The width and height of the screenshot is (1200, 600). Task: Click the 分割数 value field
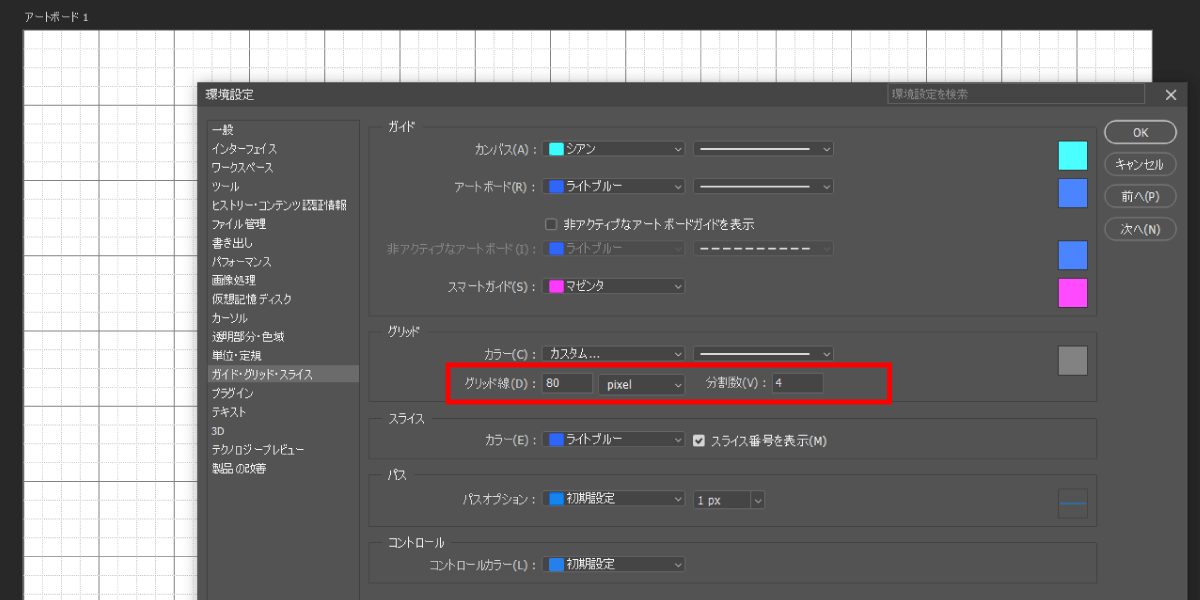(x=796, y=383)
